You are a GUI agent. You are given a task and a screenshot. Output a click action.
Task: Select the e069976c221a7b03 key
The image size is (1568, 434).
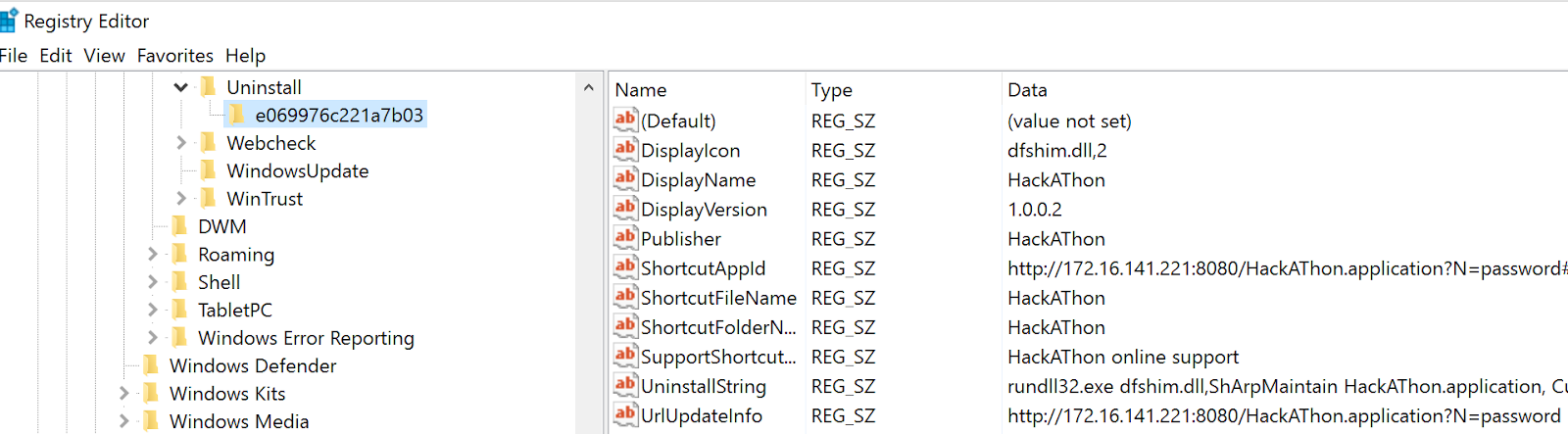click(x=339, y=116)
